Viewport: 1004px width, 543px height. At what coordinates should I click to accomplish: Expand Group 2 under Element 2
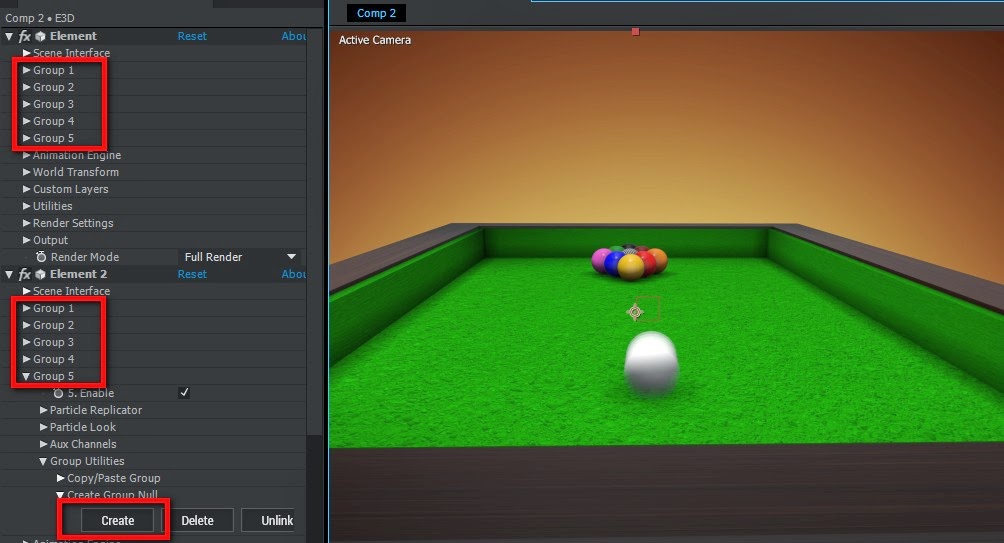[26, 325]
